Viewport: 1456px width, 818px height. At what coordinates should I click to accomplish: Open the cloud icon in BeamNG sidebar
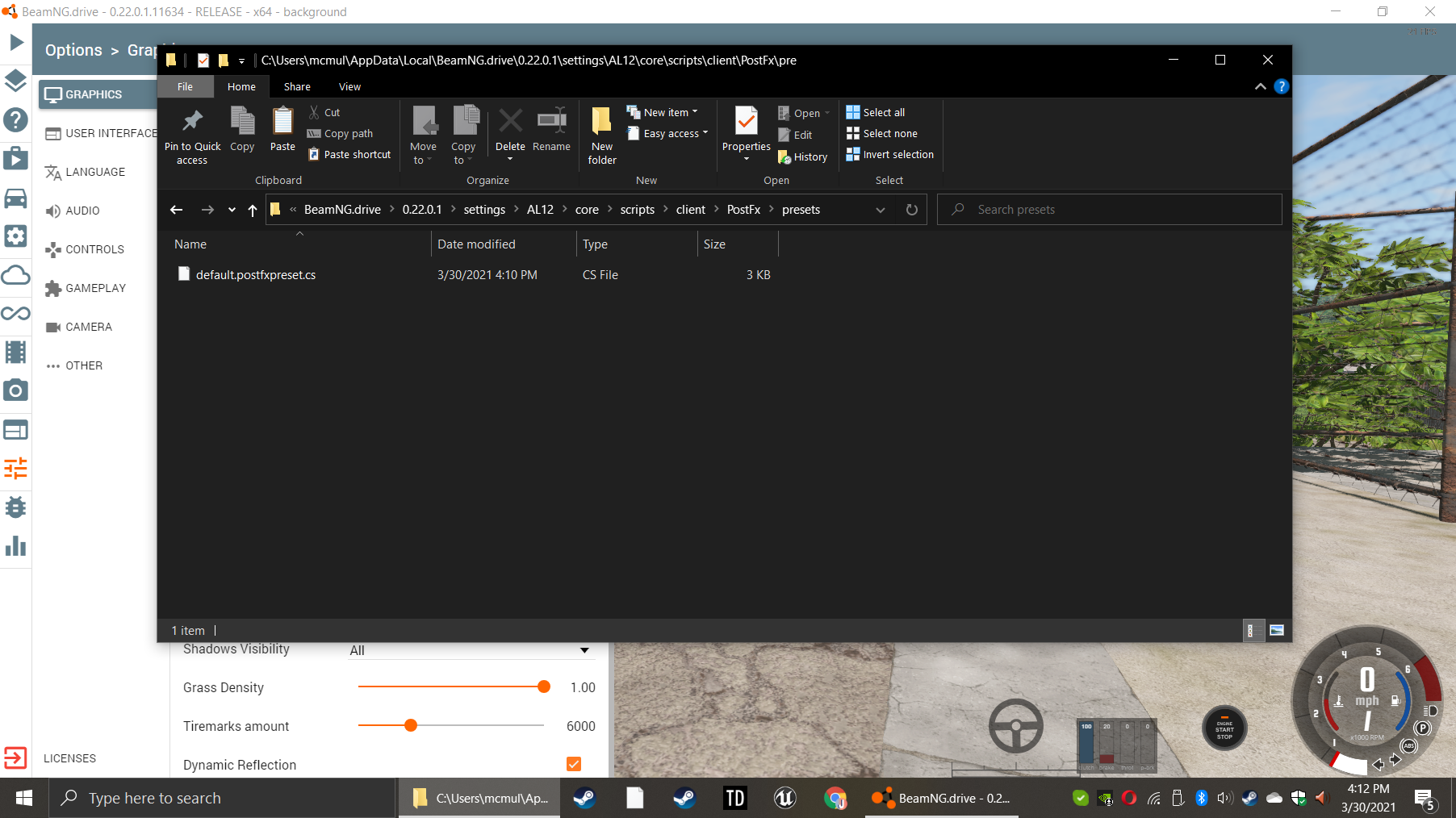(16, 275)
